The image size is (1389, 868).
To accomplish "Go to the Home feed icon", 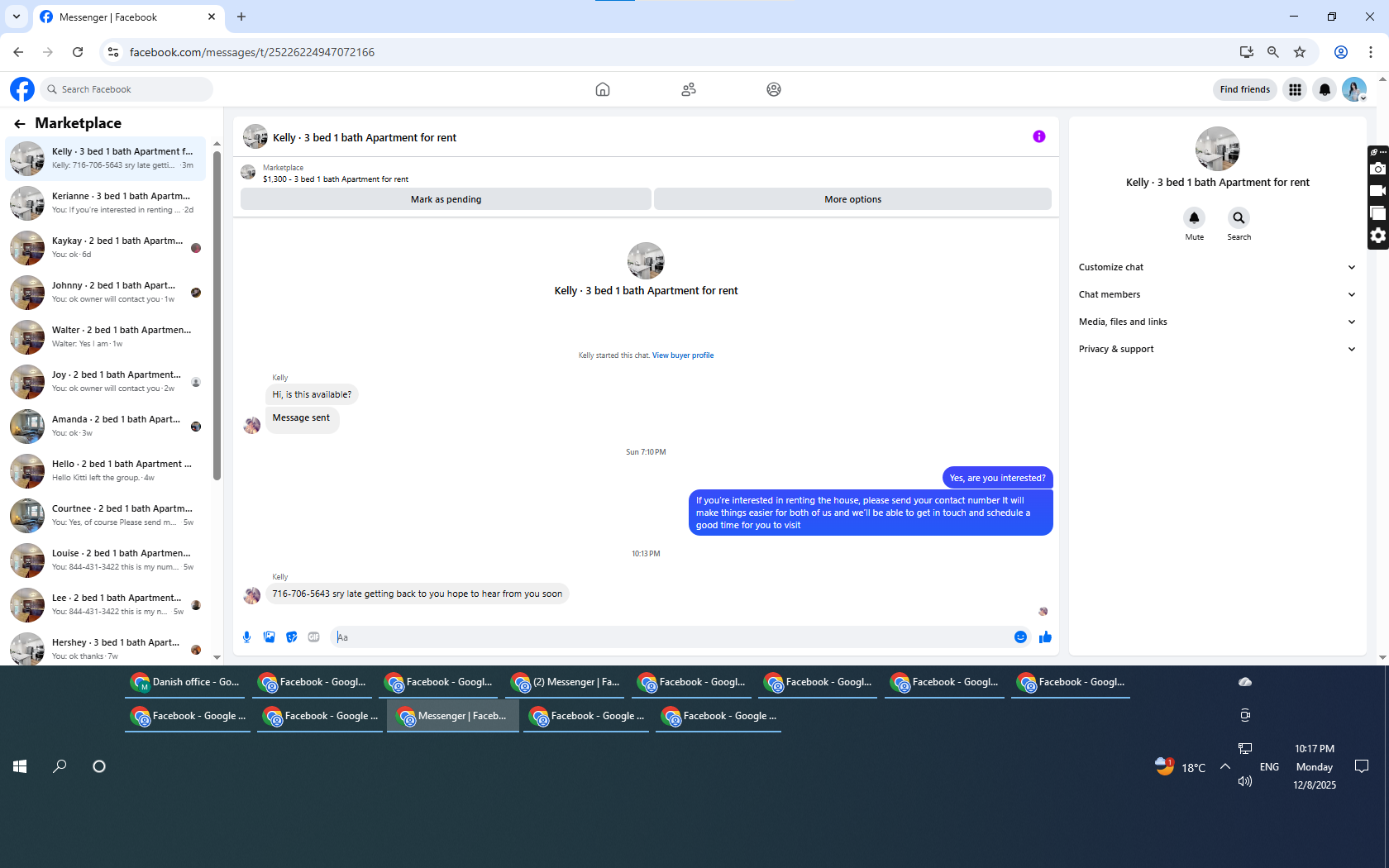I will pyautogui.click(x=603, y=89).
